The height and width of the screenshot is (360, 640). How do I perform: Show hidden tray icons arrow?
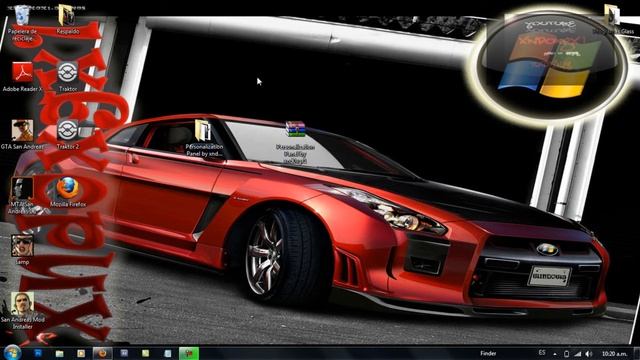coord(555,354)
